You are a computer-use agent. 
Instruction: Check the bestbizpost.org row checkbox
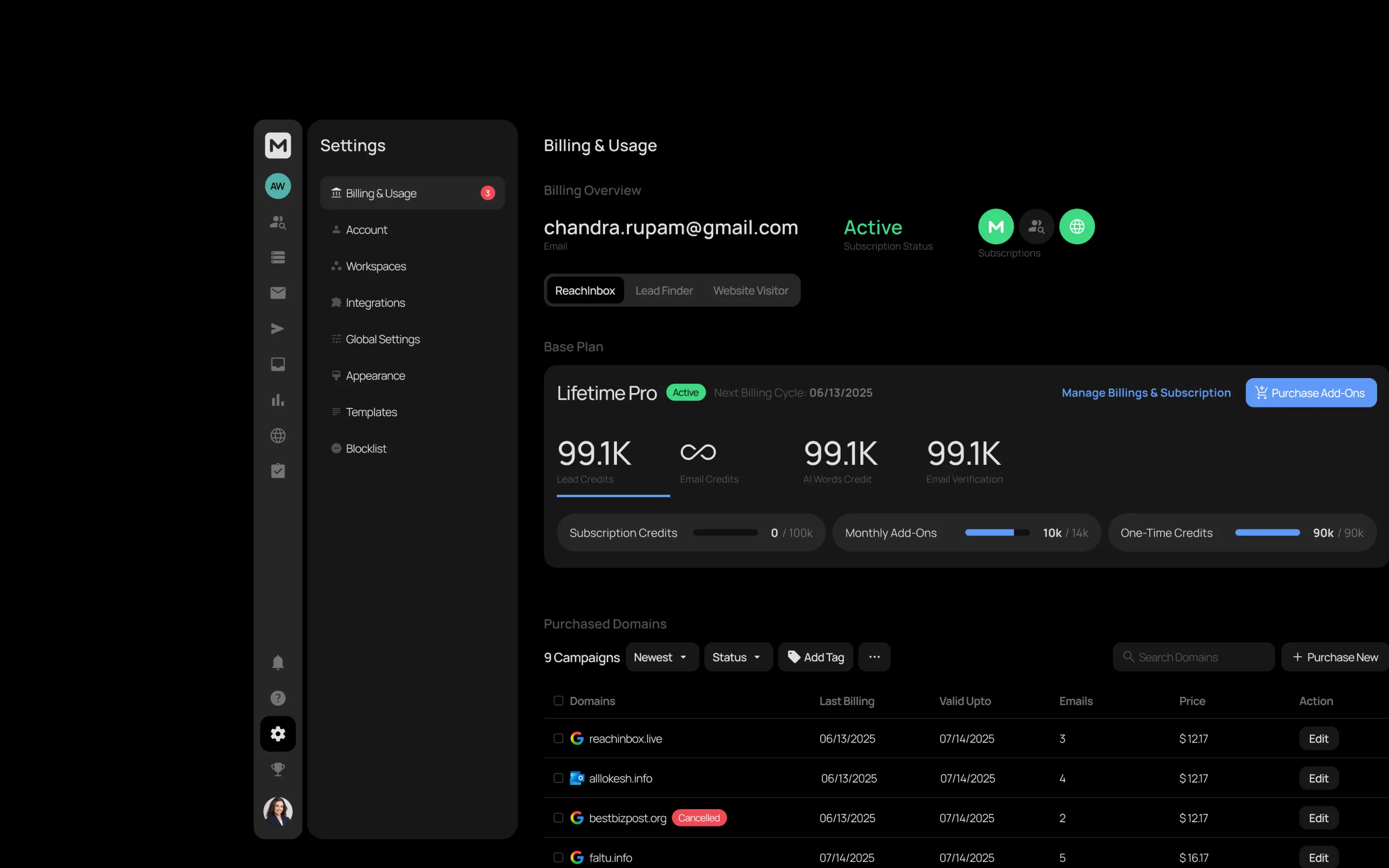click(558, 817)
